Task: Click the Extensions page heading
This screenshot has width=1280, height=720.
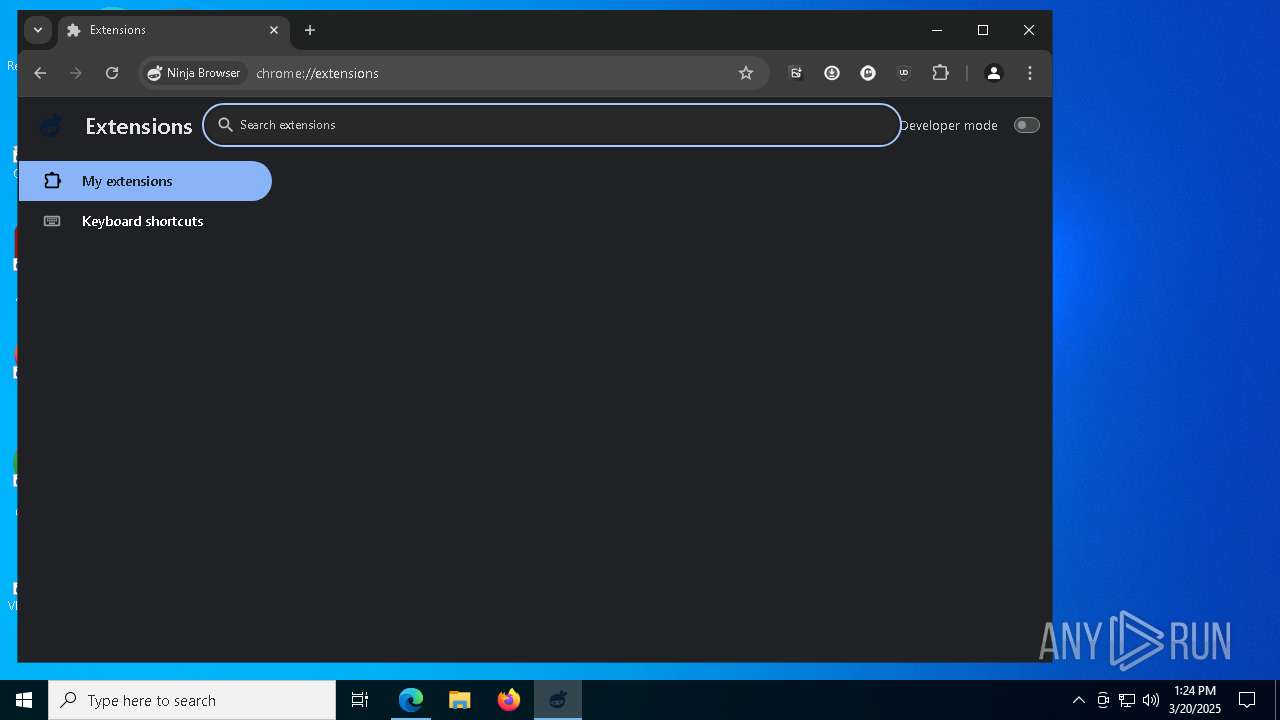Action: [x=139, y=126]
